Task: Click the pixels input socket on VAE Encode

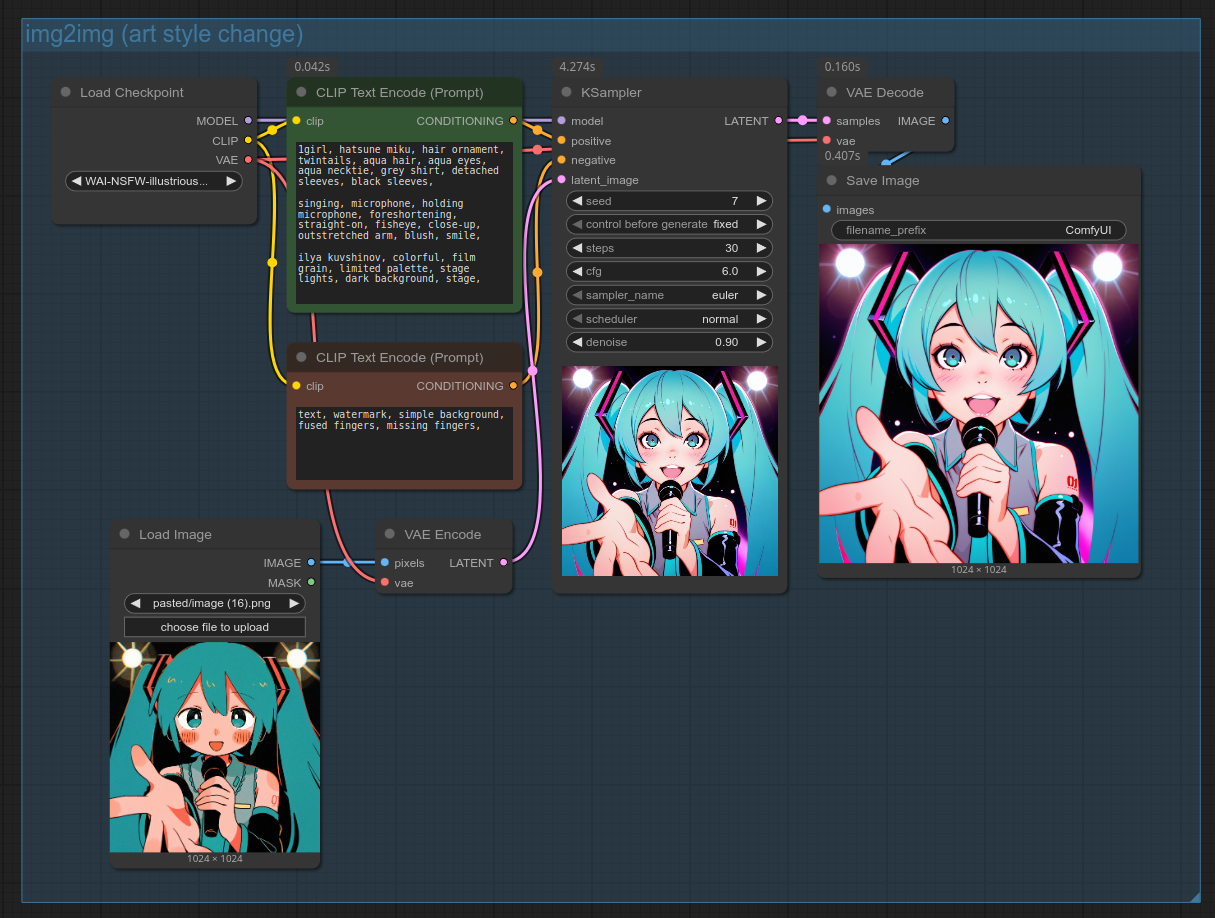Action: (x=385, y=563)
